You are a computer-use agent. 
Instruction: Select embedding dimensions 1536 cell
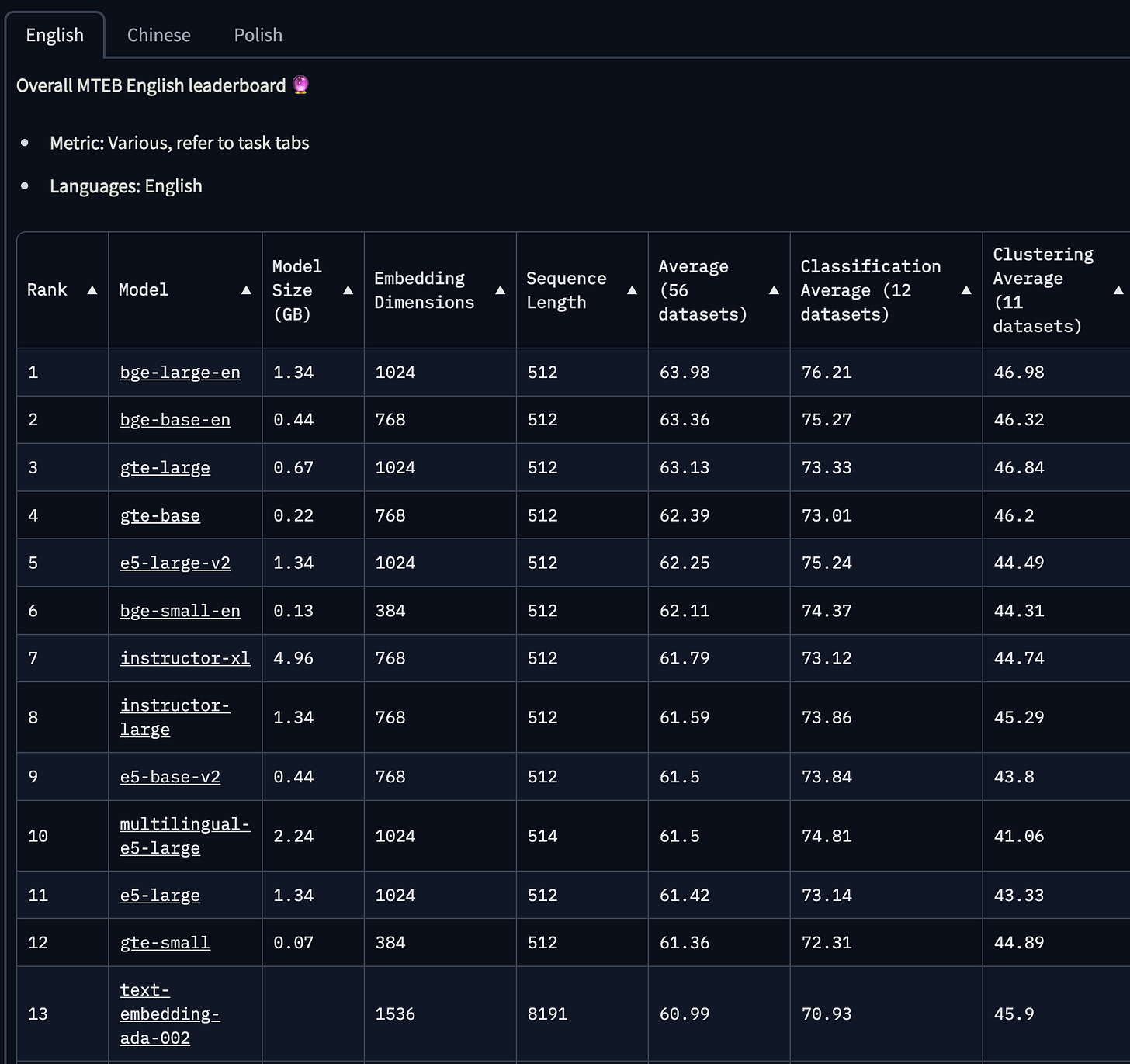point(440,1014)
